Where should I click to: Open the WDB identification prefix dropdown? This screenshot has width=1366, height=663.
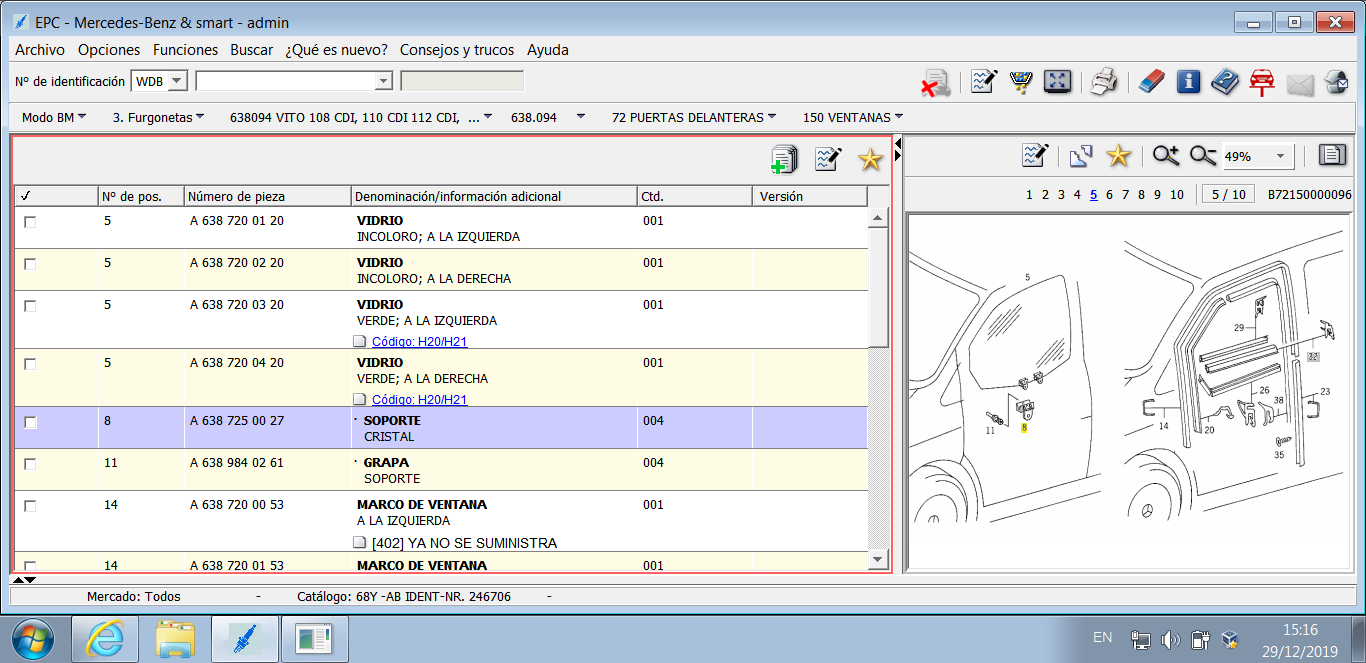coord(177,81)
